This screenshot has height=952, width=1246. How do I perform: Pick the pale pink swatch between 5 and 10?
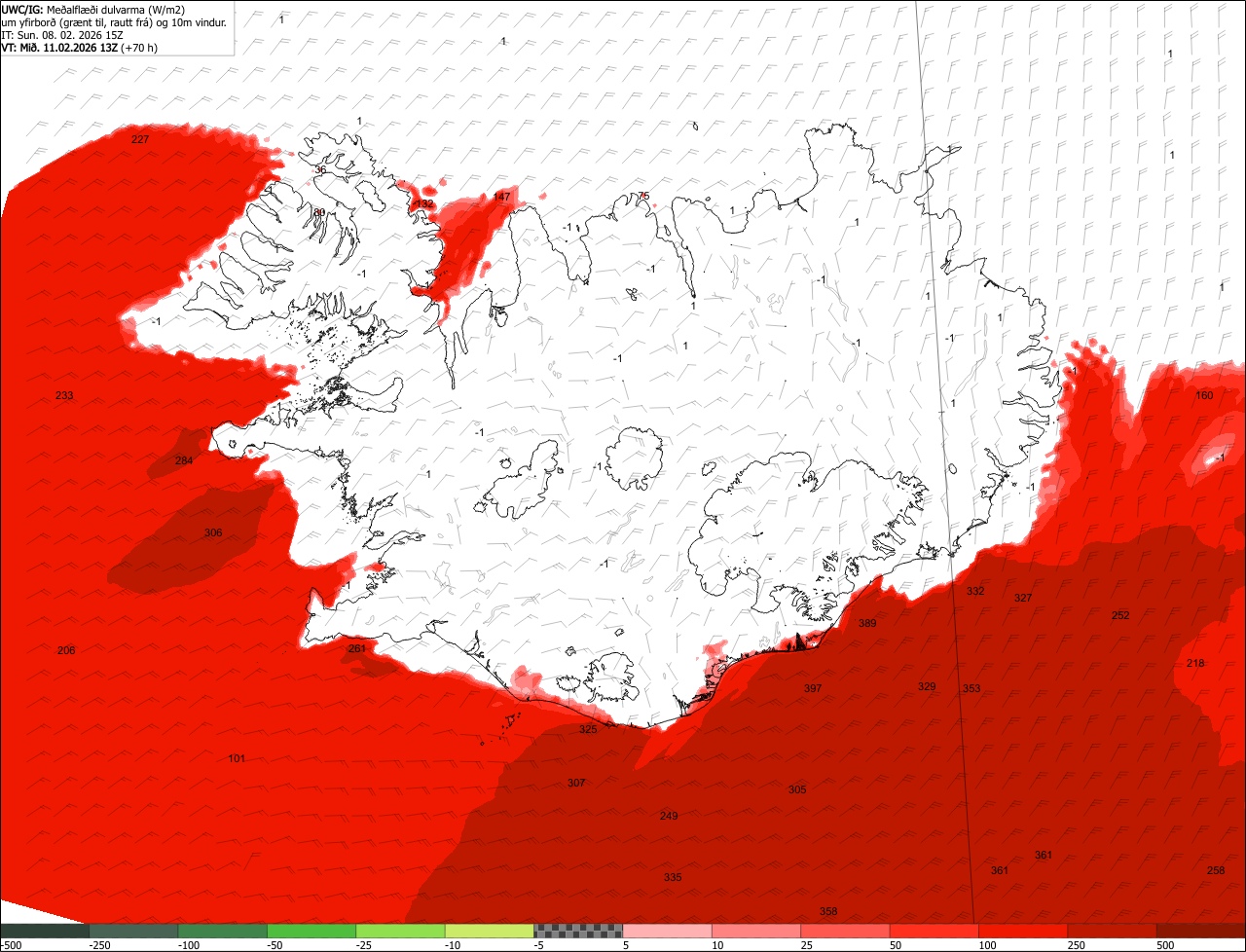click(668, 931)
